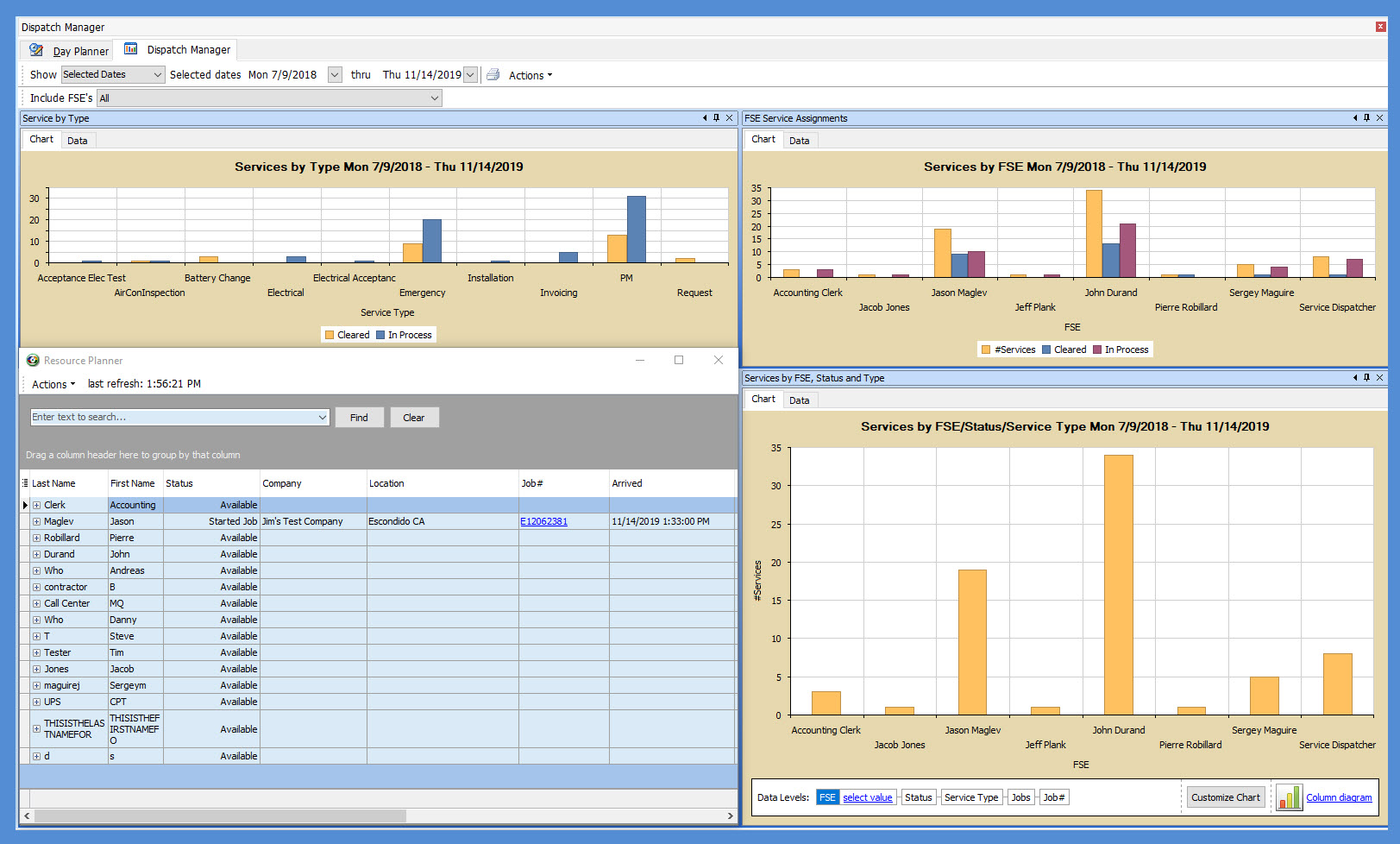Open job link E12062381
Image resolution: width=1400 pixels, height=844 pixels.
543,521
